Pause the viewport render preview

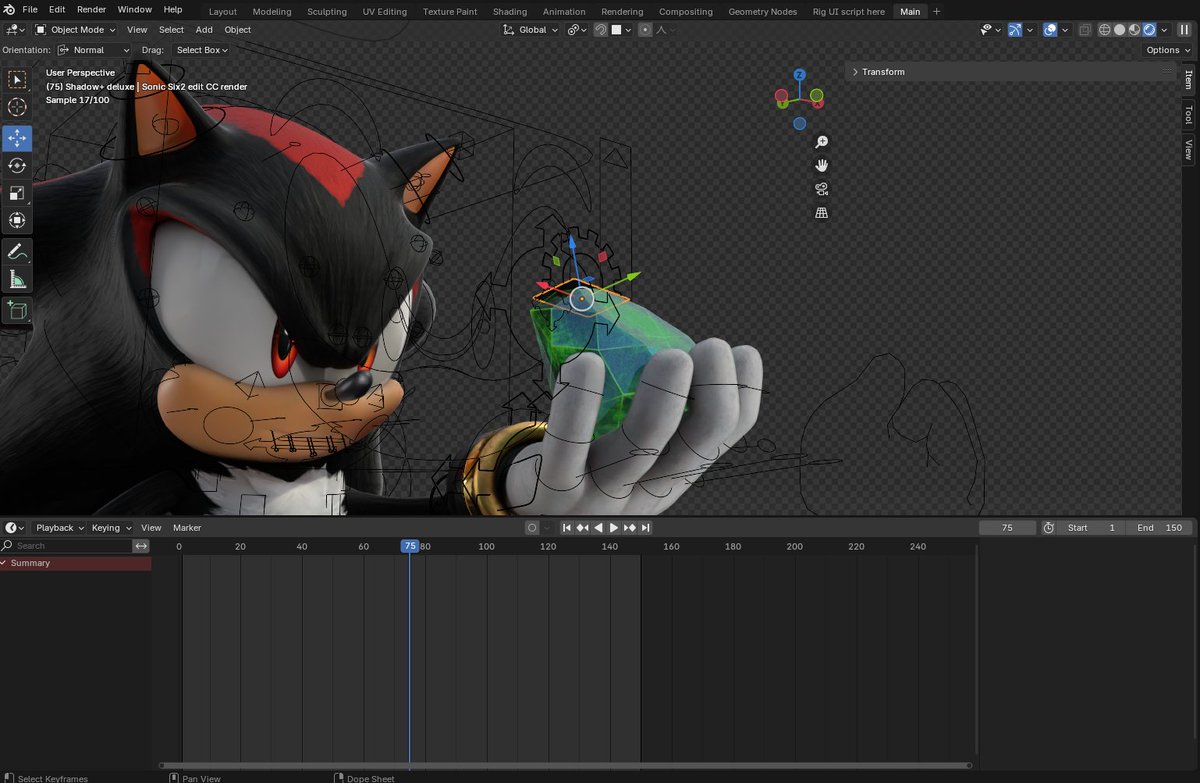[x=1185, y=30]
